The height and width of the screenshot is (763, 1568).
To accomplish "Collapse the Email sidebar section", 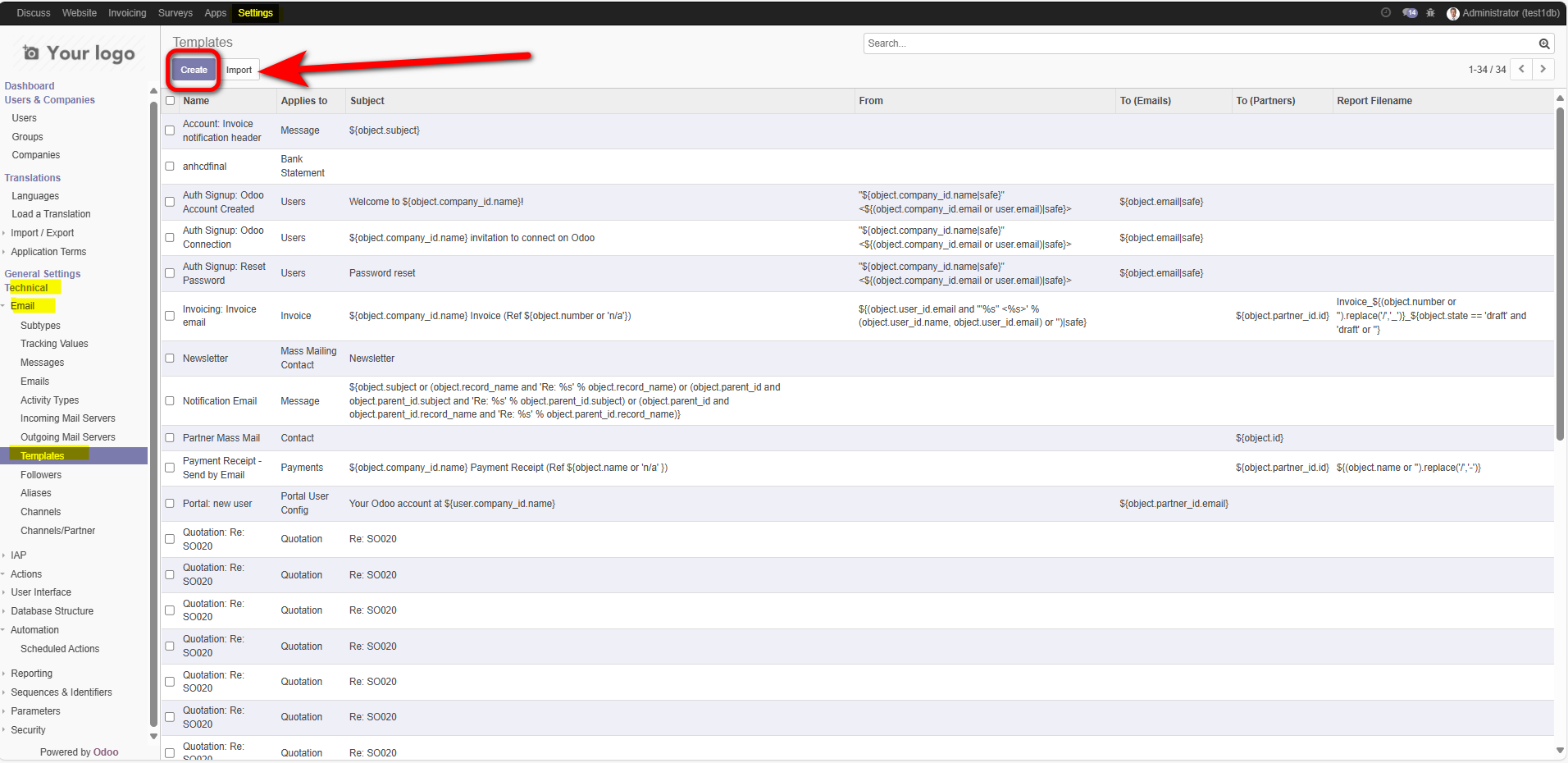I will (22, 306).
